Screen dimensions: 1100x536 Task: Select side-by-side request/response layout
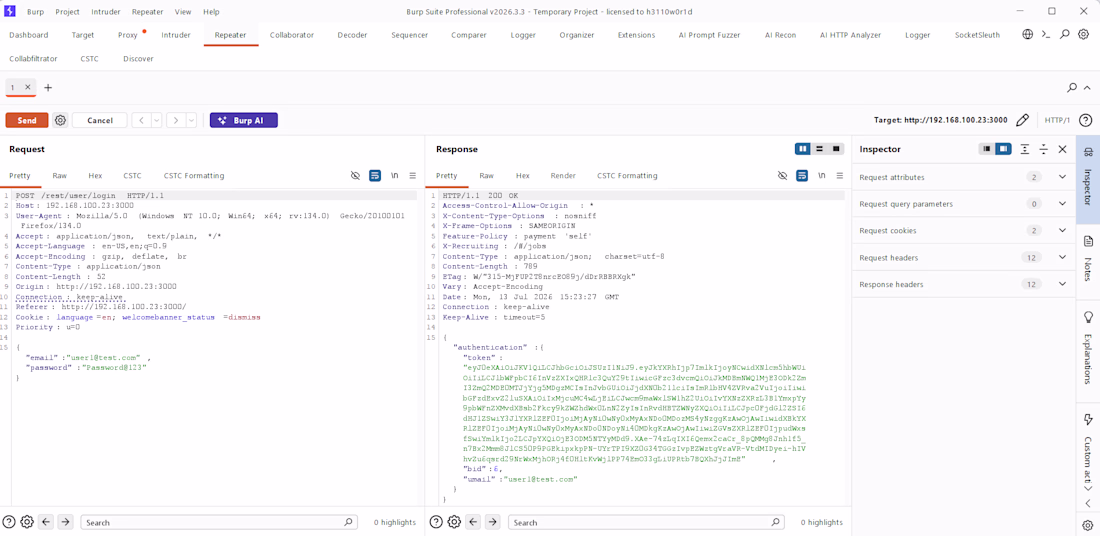tap(803, 149)
